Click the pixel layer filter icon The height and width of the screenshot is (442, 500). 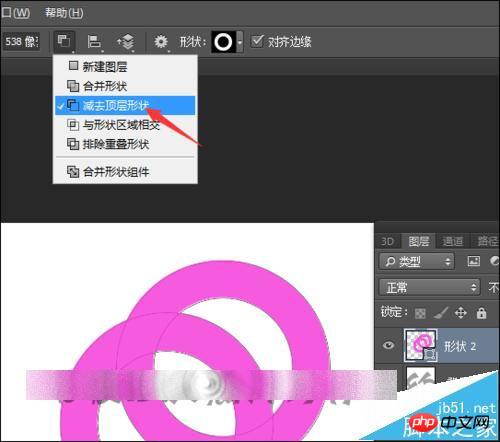[474, 261]
